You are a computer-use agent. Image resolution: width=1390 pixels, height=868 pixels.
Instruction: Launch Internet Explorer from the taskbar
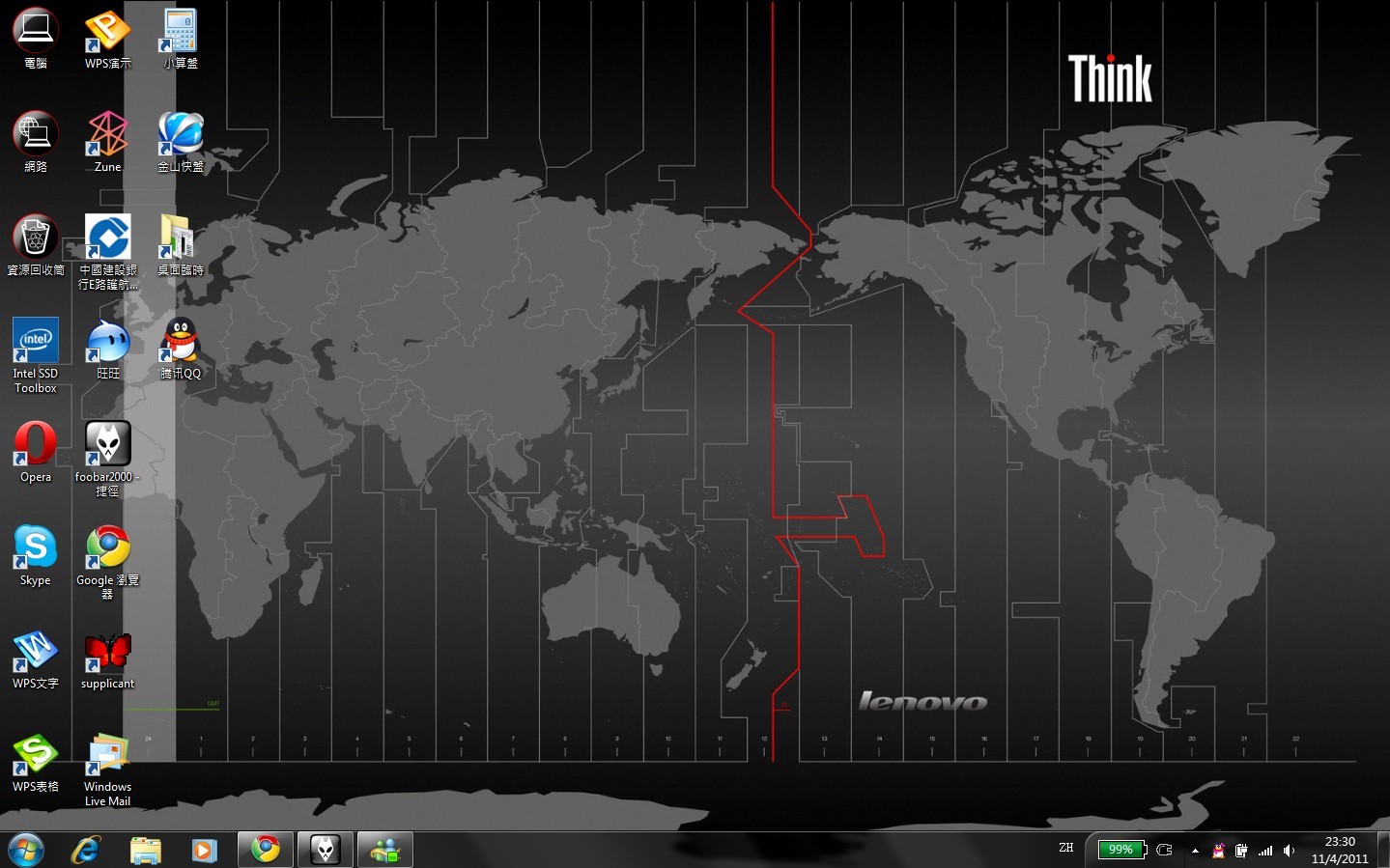pyautogui.click(x=86, y=850)
